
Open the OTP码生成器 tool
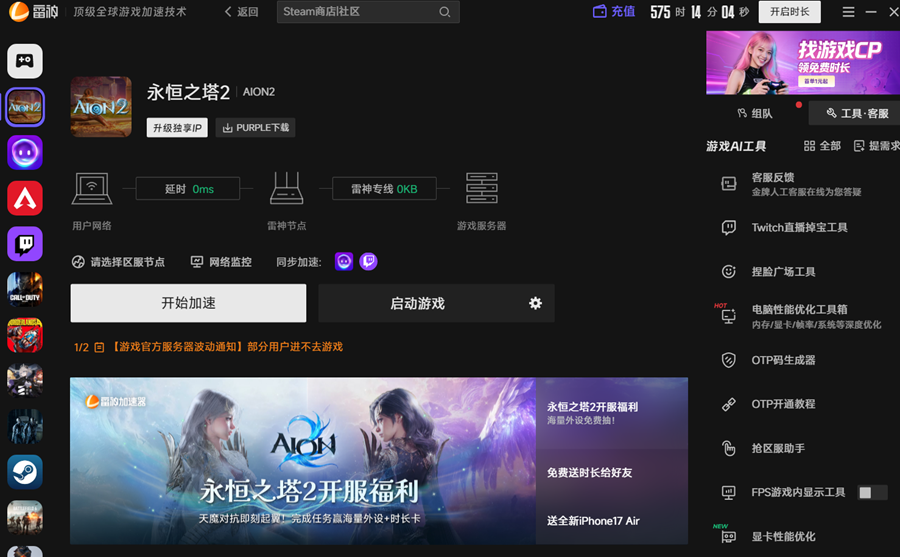[783, 360]
